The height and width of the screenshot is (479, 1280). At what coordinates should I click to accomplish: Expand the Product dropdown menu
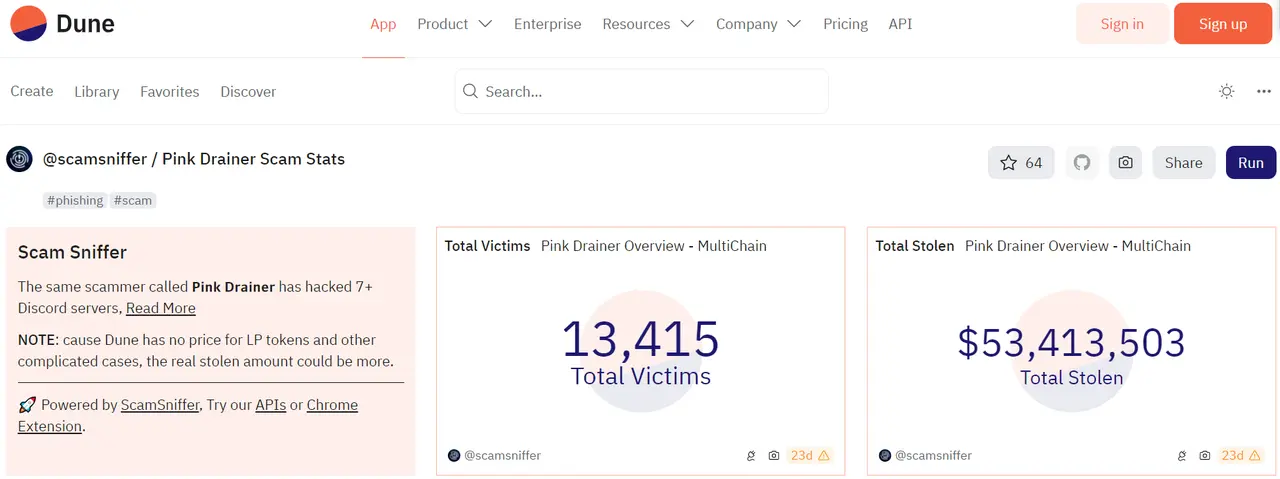(455, 24)
